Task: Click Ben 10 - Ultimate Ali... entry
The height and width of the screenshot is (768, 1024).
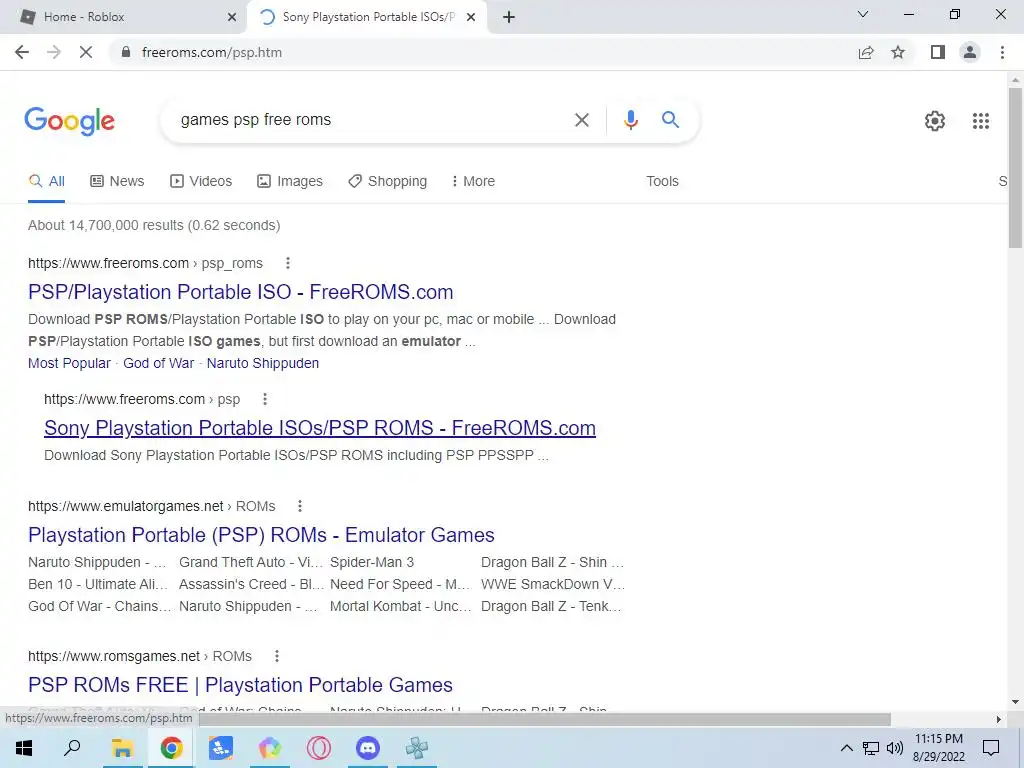Action: coord(98,584)
